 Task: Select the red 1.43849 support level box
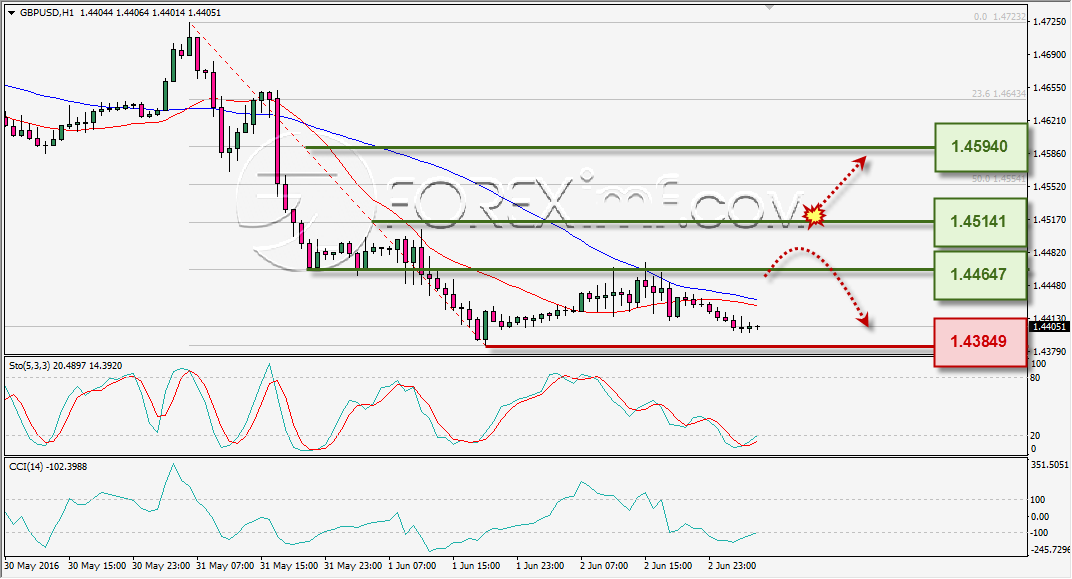pyautogui.click(x=980, y=342)
